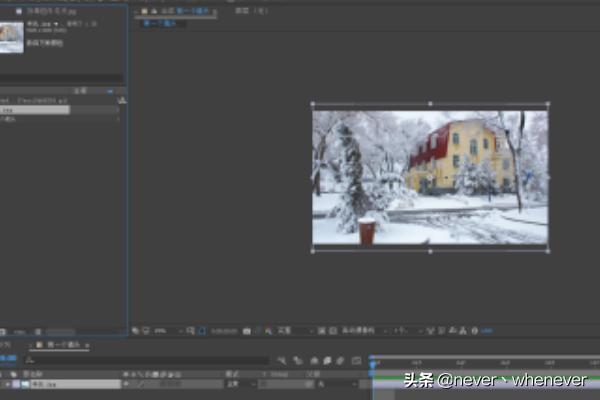Viewport: 600px width, 400px height.
Task: Click the timeline current time indicator
Action: (x=372, y=362)
